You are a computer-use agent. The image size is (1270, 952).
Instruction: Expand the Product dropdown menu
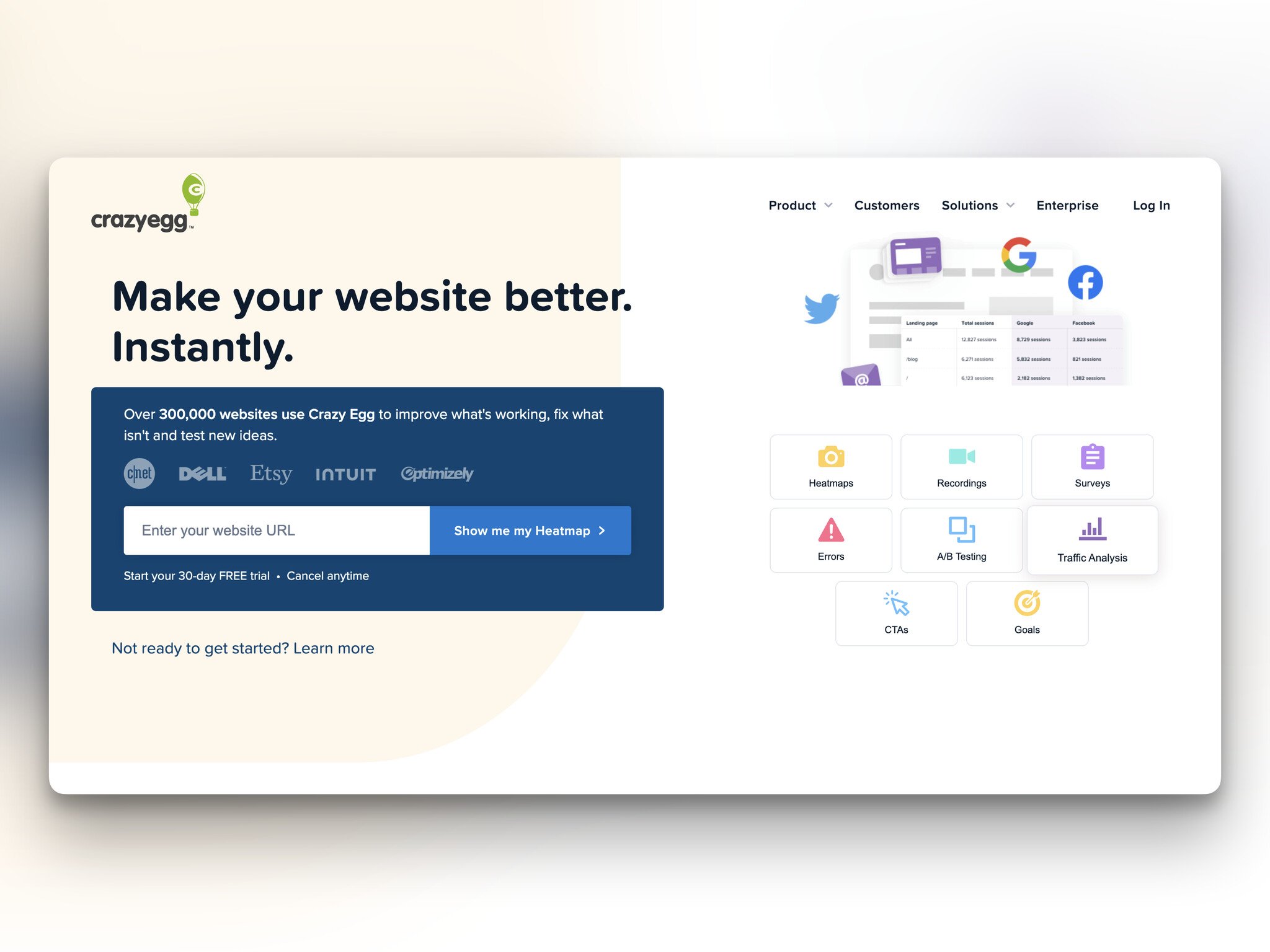(x=800, y=205)
